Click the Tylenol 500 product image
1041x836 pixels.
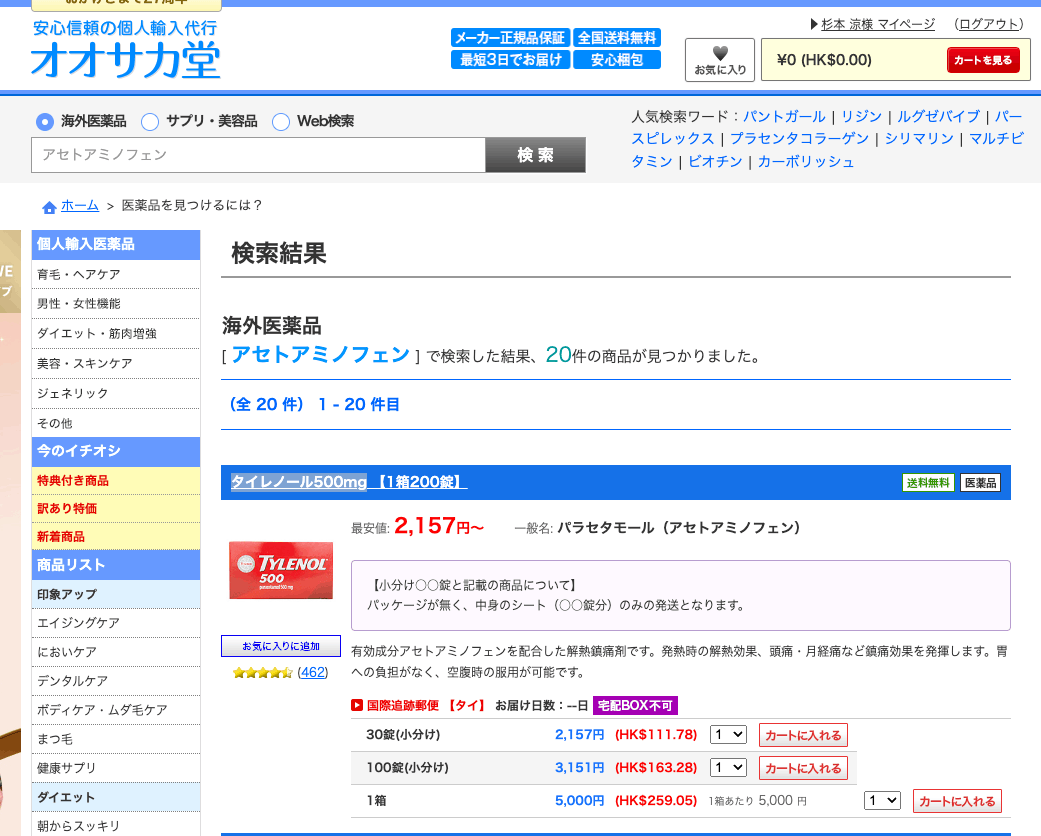click(x=281, y=570)
